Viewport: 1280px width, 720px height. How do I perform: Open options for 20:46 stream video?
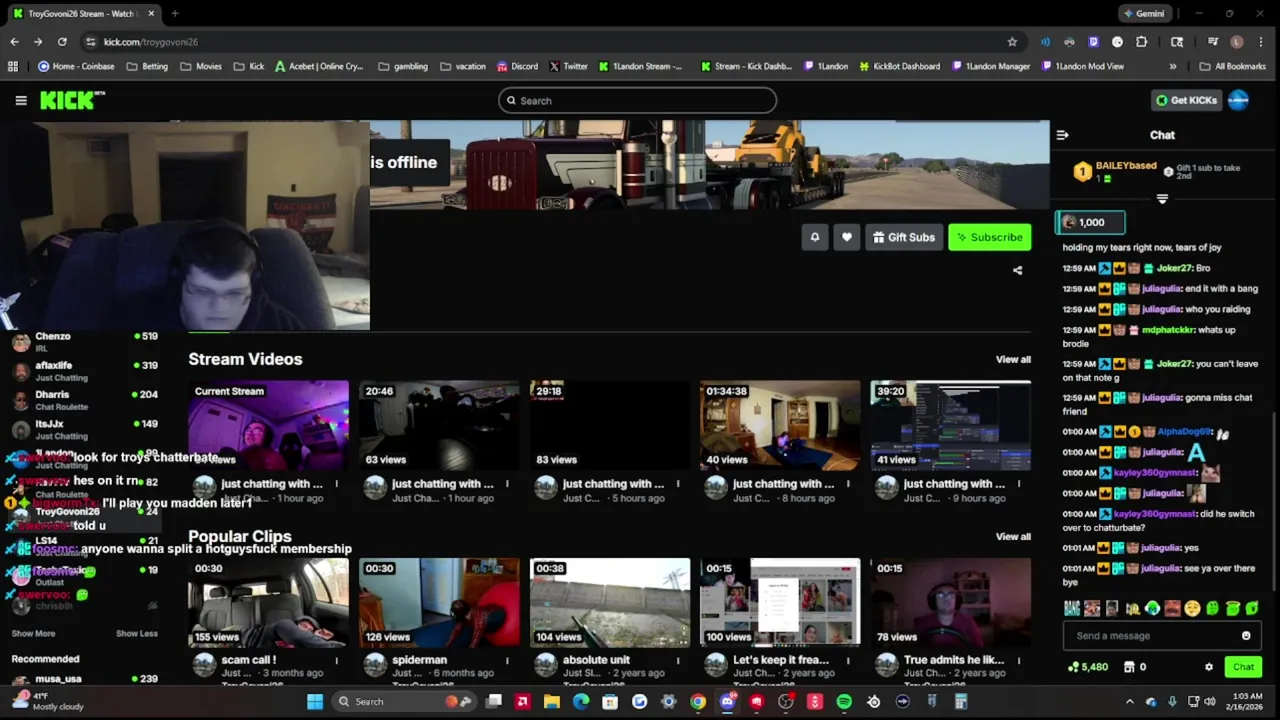click(x=507, y=484)
